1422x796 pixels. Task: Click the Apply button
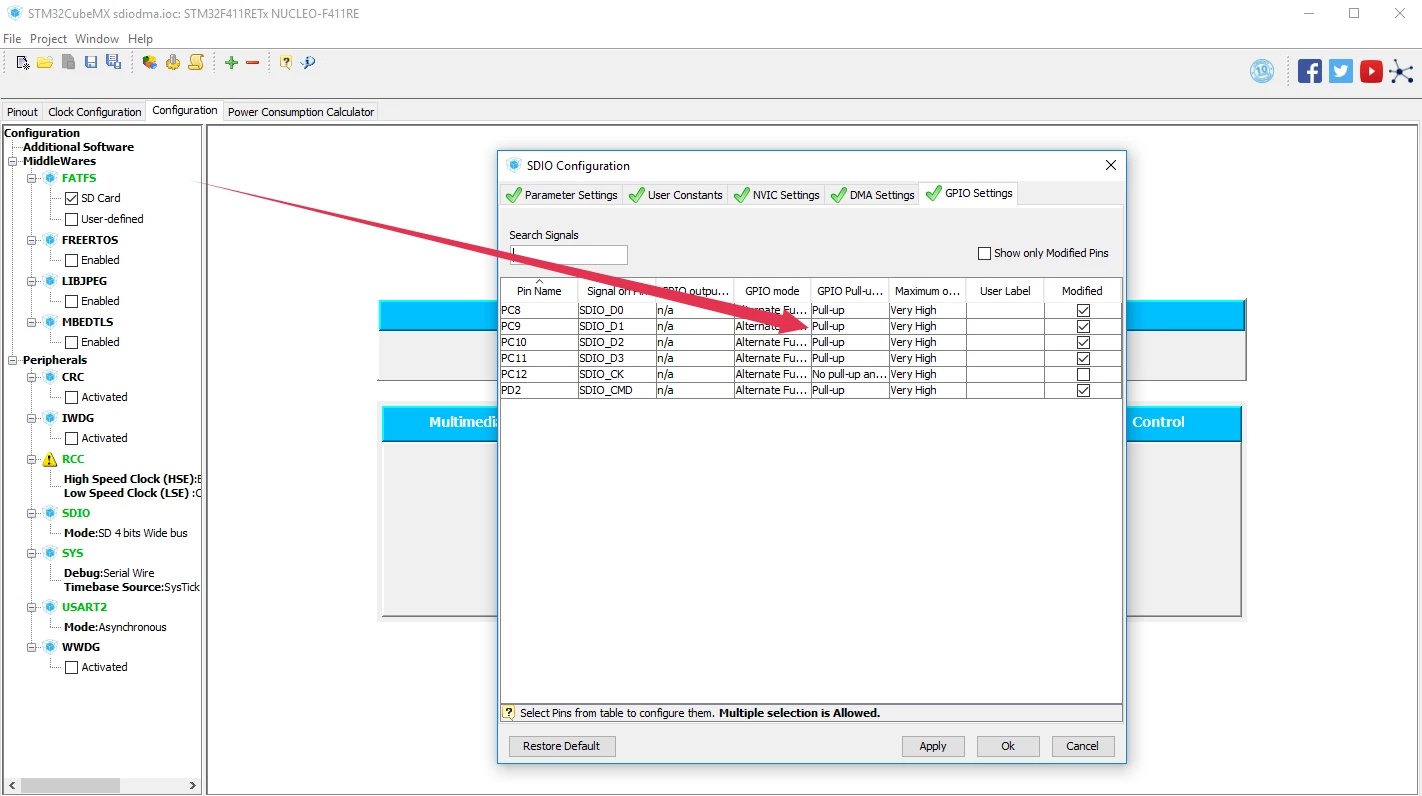click(x=933, y=746)
